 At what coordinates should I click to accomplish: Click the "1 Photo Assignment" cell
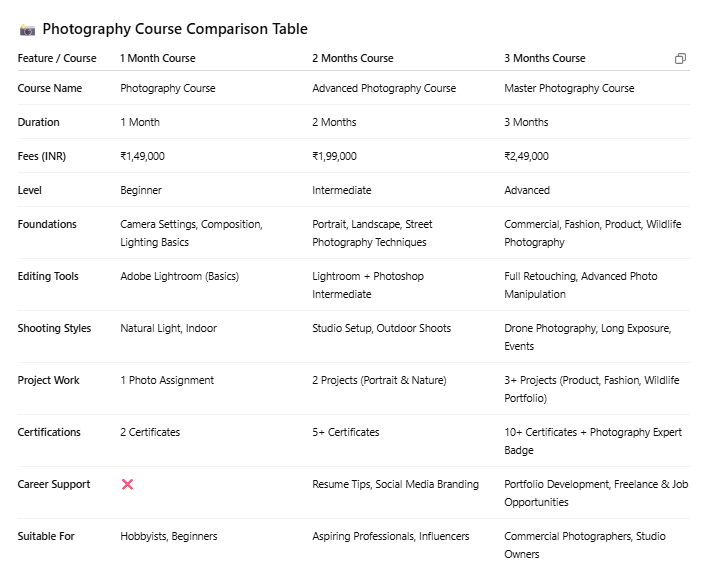pos(167,381)
